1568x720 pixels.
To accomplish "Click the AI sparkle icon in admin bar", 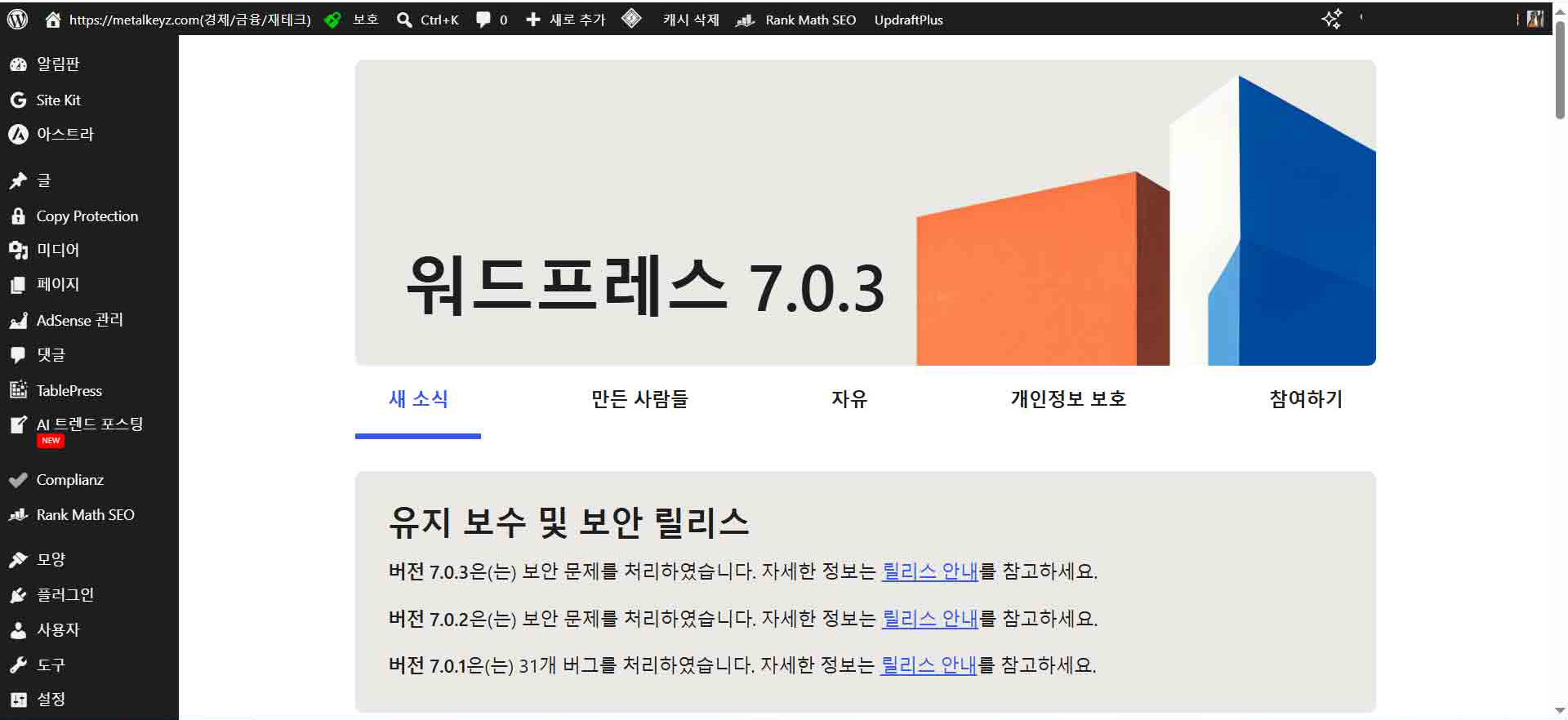I will click(x=1332, y=19).
